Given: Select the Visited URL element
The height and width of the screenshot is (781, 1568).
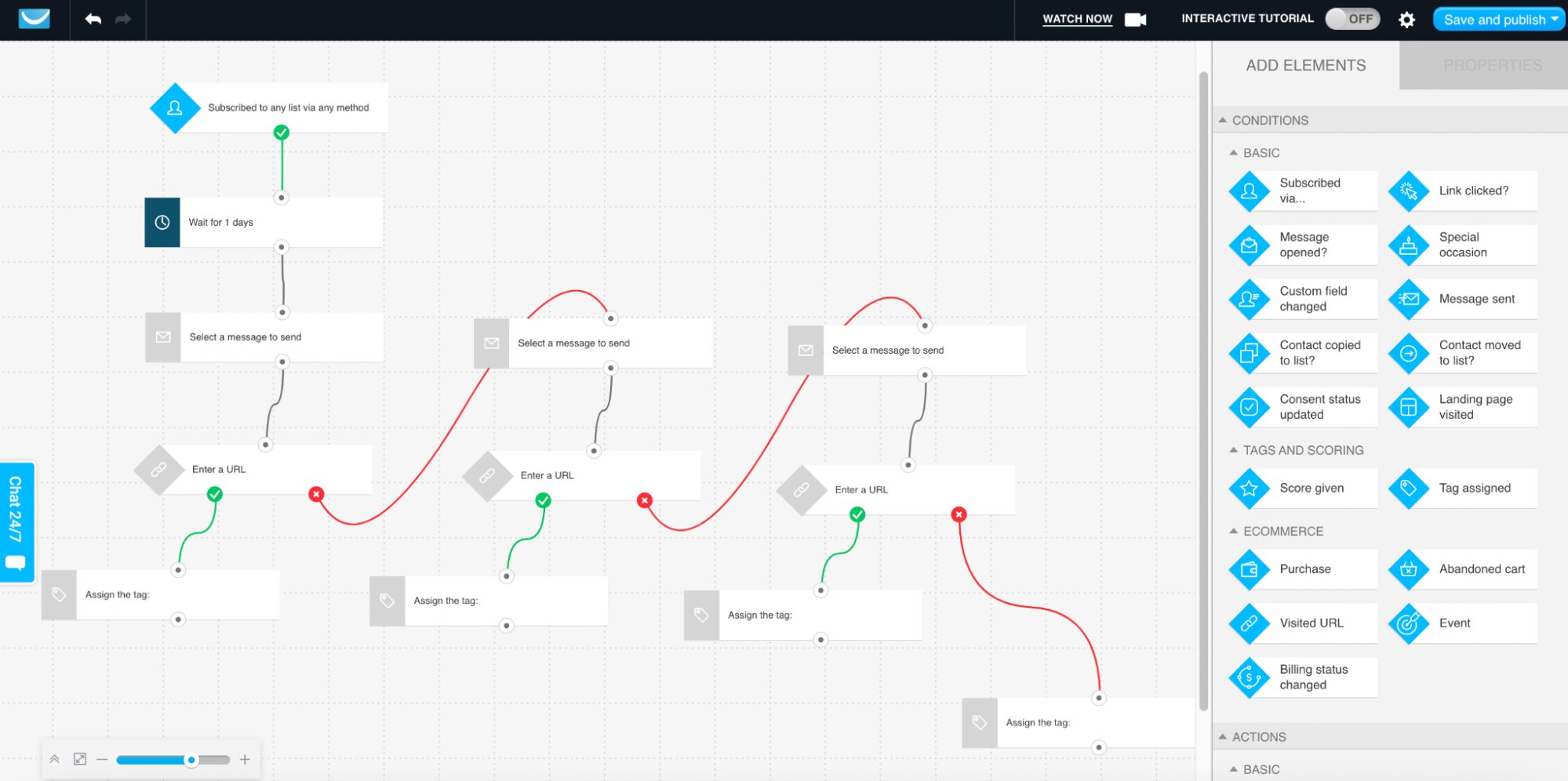Looking at the screenshot, I should tap(1303, 623).
